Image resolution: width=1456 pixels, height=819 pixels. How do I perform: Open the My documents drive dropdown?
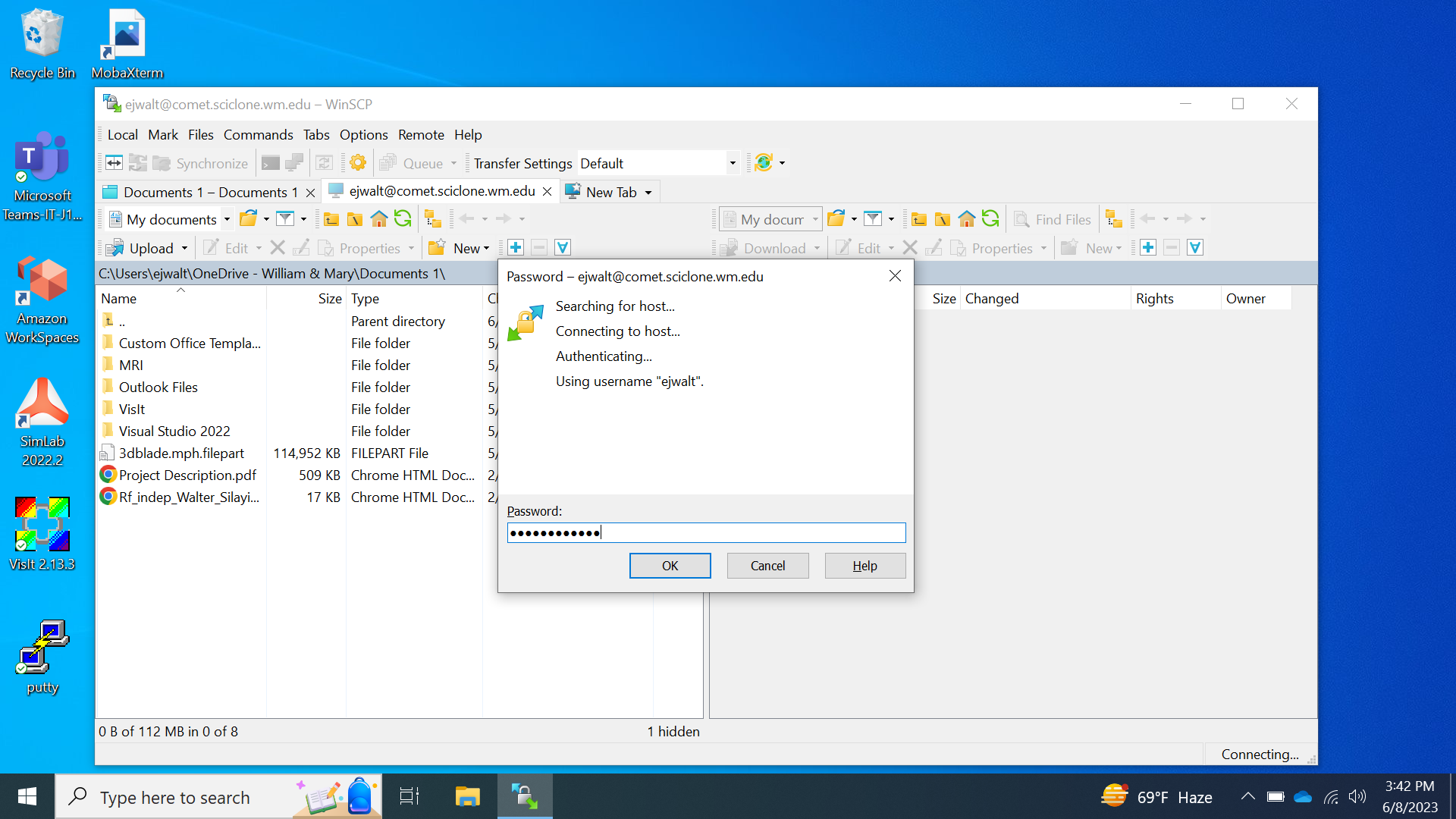click(226, 219)
